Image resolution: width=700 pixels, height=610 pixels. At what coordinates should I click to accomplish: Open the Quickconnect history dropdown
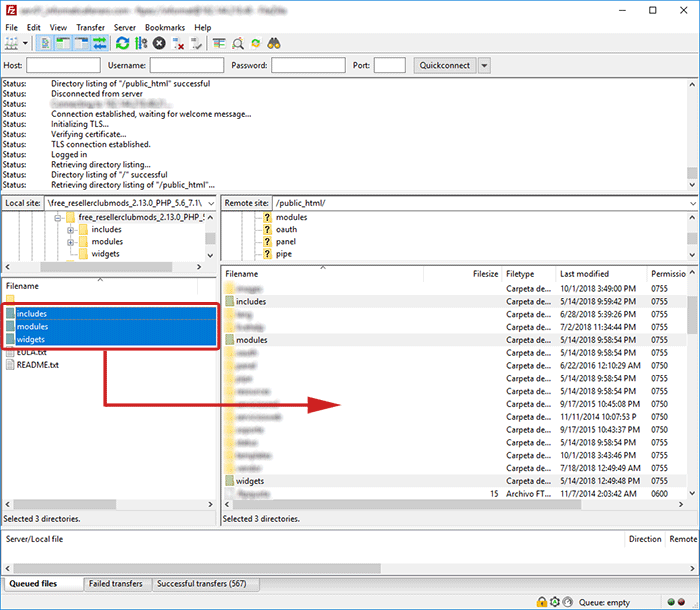[x=484, y=65]
